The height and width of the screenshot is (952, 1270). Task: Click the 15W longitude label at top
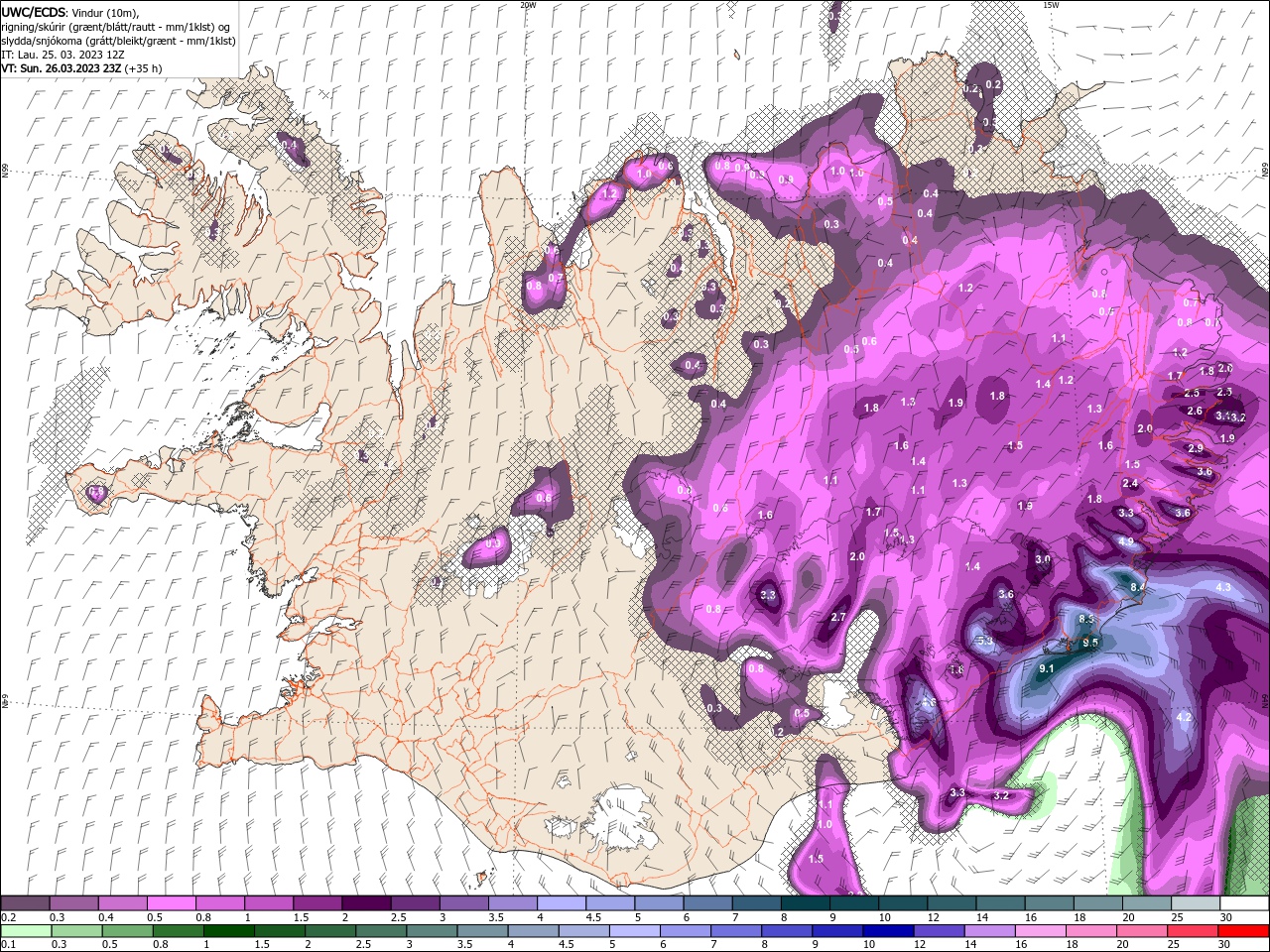coord(1051,5)
